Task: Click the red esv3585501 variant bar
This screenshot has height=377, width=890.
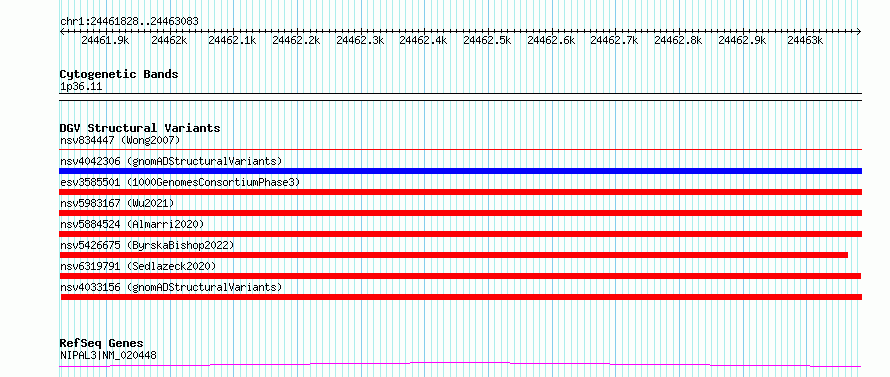Action: point(460,192)
